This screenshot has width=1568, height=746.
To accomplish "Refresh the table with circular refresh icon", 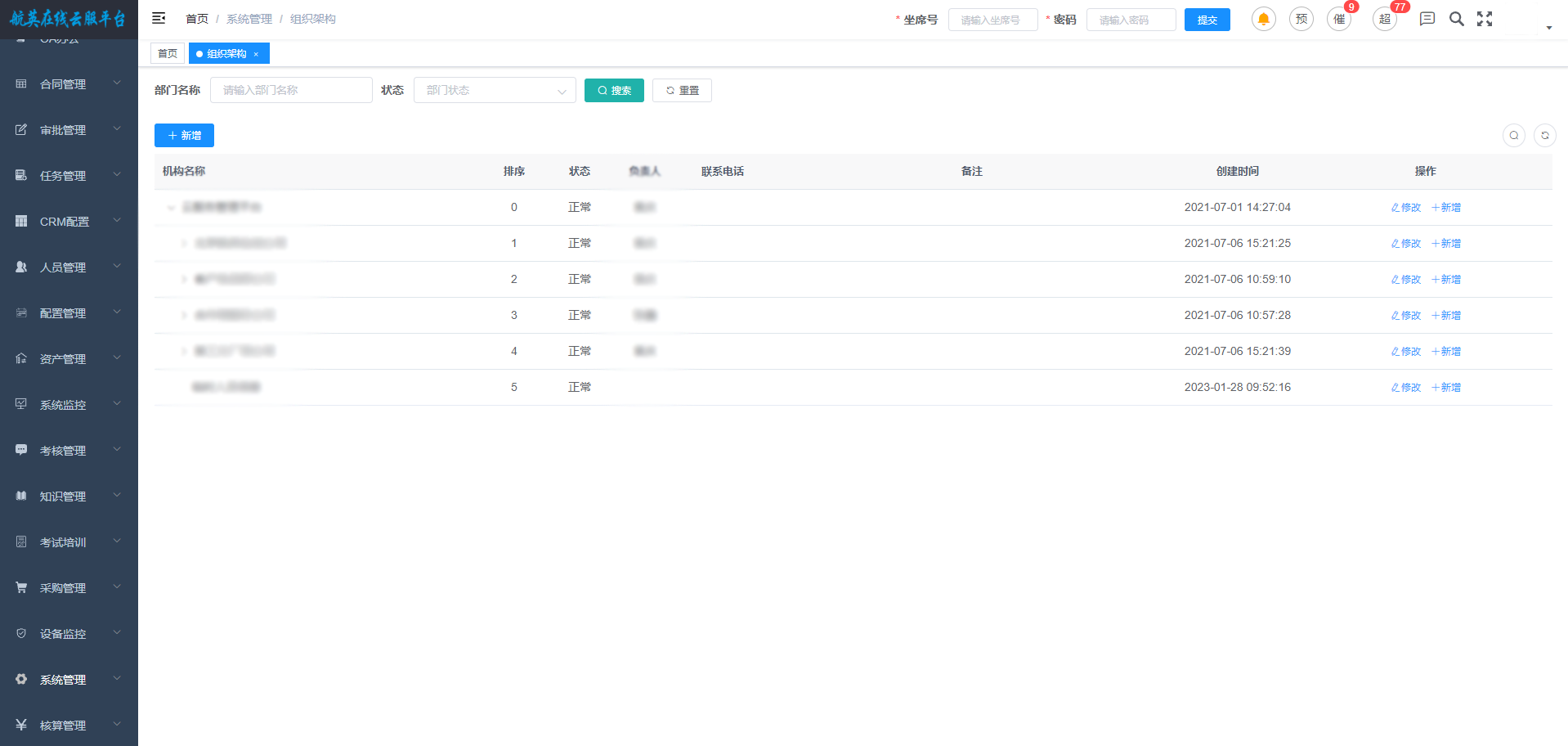I will 1544,136.
